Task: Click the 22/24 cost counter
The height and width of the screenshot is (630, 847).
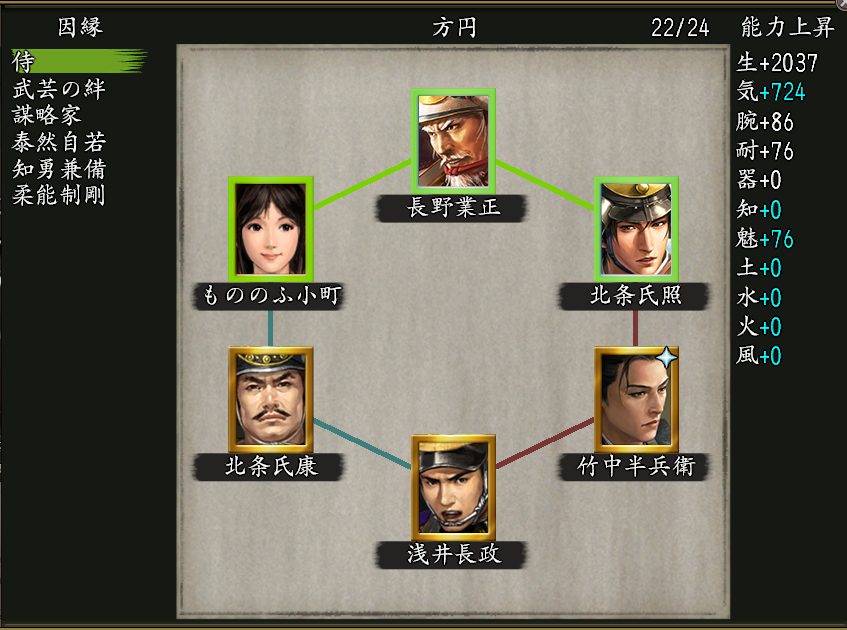Action: coord(680,28)
